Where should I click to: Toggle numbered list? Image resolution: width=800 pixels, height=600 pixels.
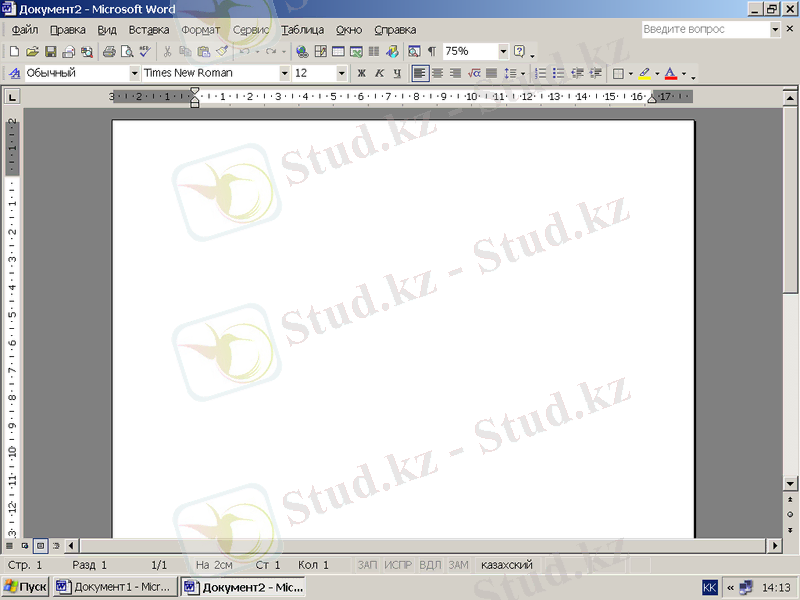(540, 73)
